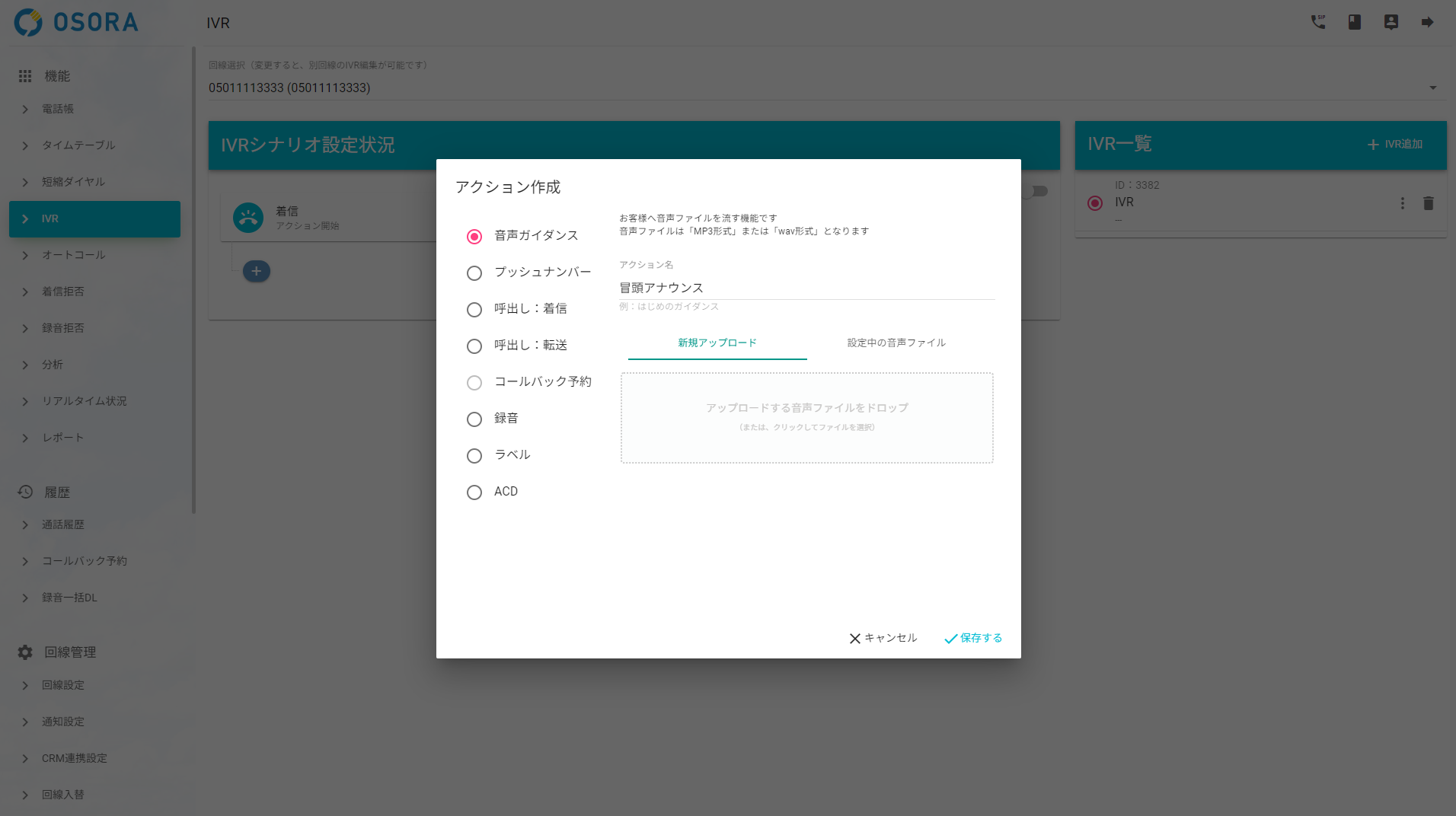Switch to the 設定中の音声ファイル tab

click(896, 343)
